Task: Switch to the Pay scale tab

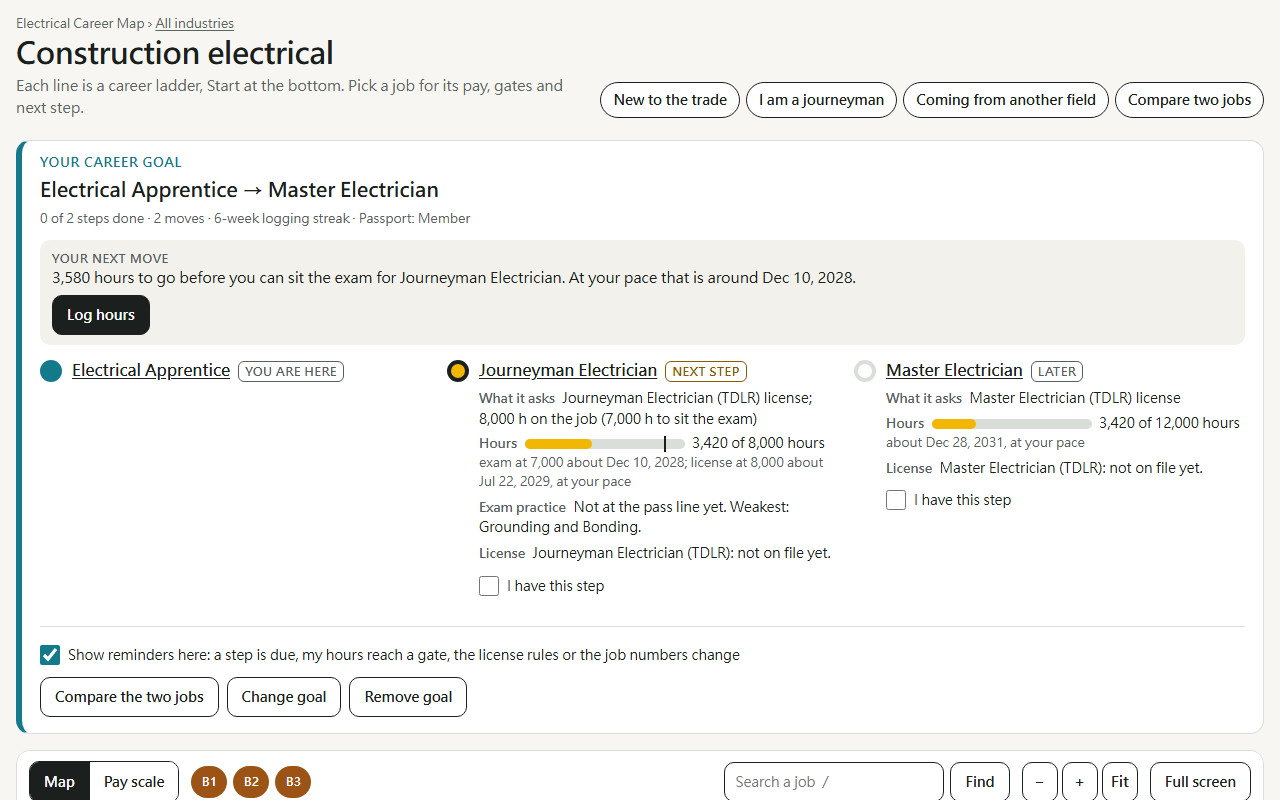Action: [134, 782]
